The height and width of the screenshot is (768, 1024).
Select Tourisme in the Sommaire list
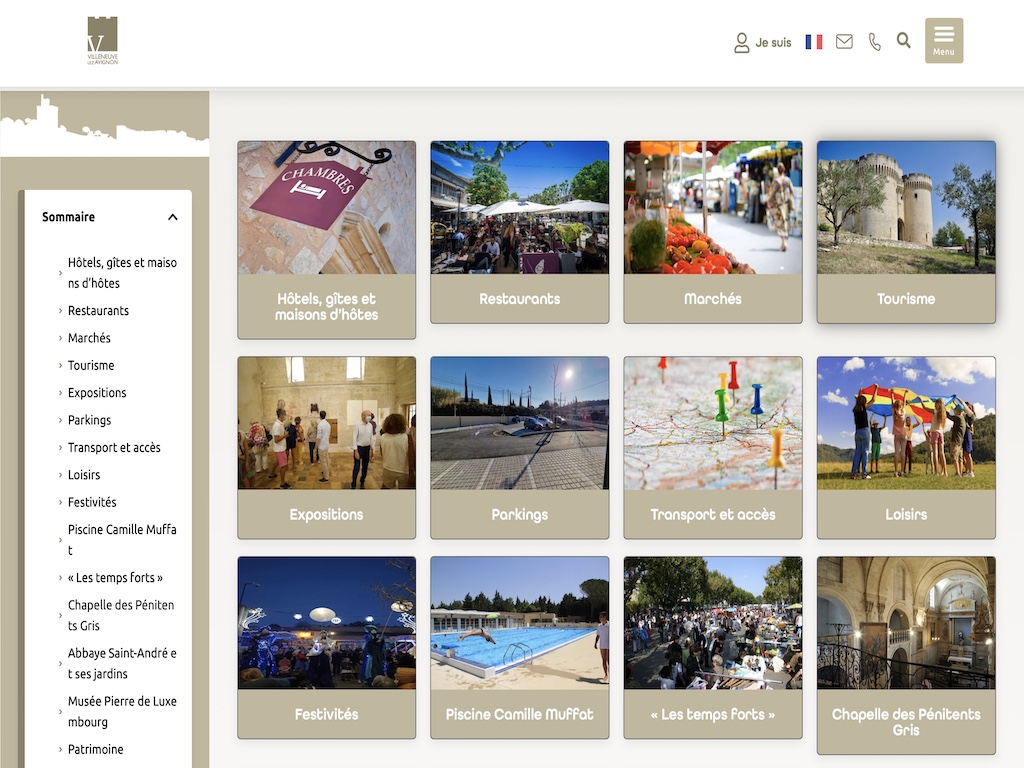91,365
